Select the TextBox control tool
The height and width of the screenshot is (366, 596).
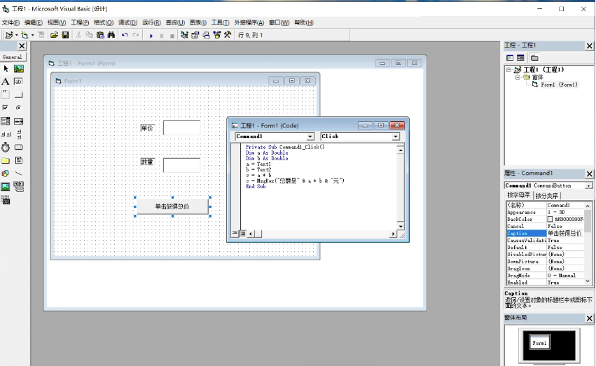click(19, 82)
